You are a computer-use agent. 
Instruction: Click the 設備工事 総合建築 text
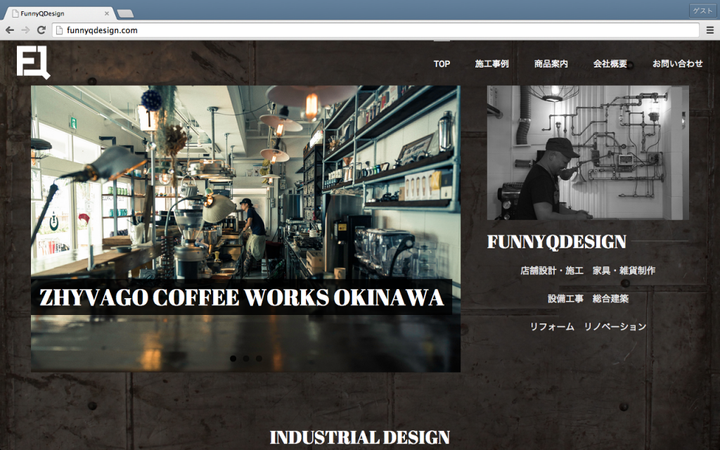coord(588,298)
